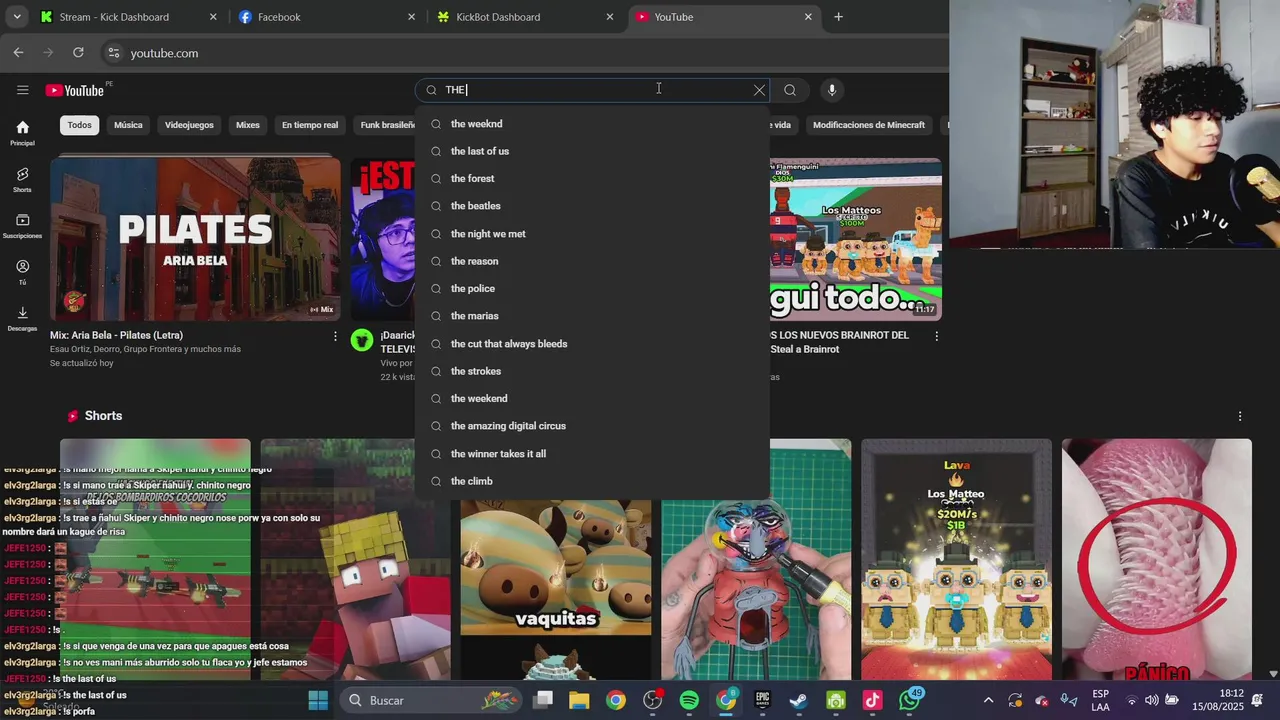Screen dimensions: 1280x720
Task: Choose 'the winner takes it all'
Action: pos(592,454)
